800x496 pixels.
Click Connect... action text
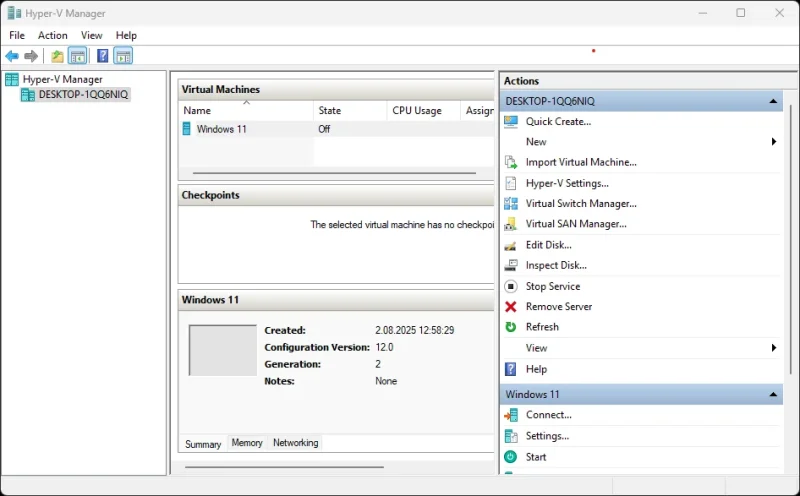[548, 415]
